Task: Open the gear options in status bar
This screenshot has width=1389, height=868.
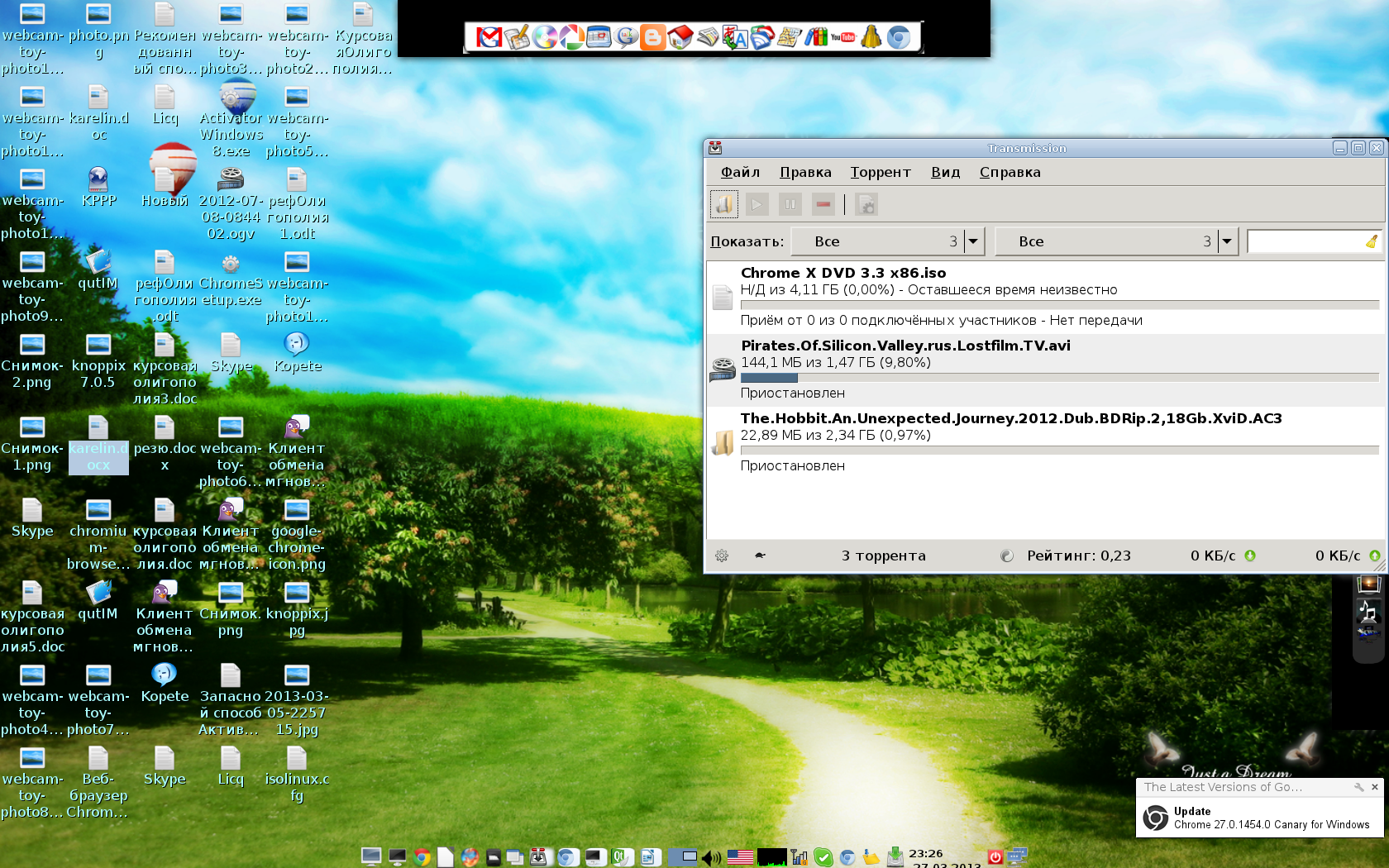Action: [722, 556]
